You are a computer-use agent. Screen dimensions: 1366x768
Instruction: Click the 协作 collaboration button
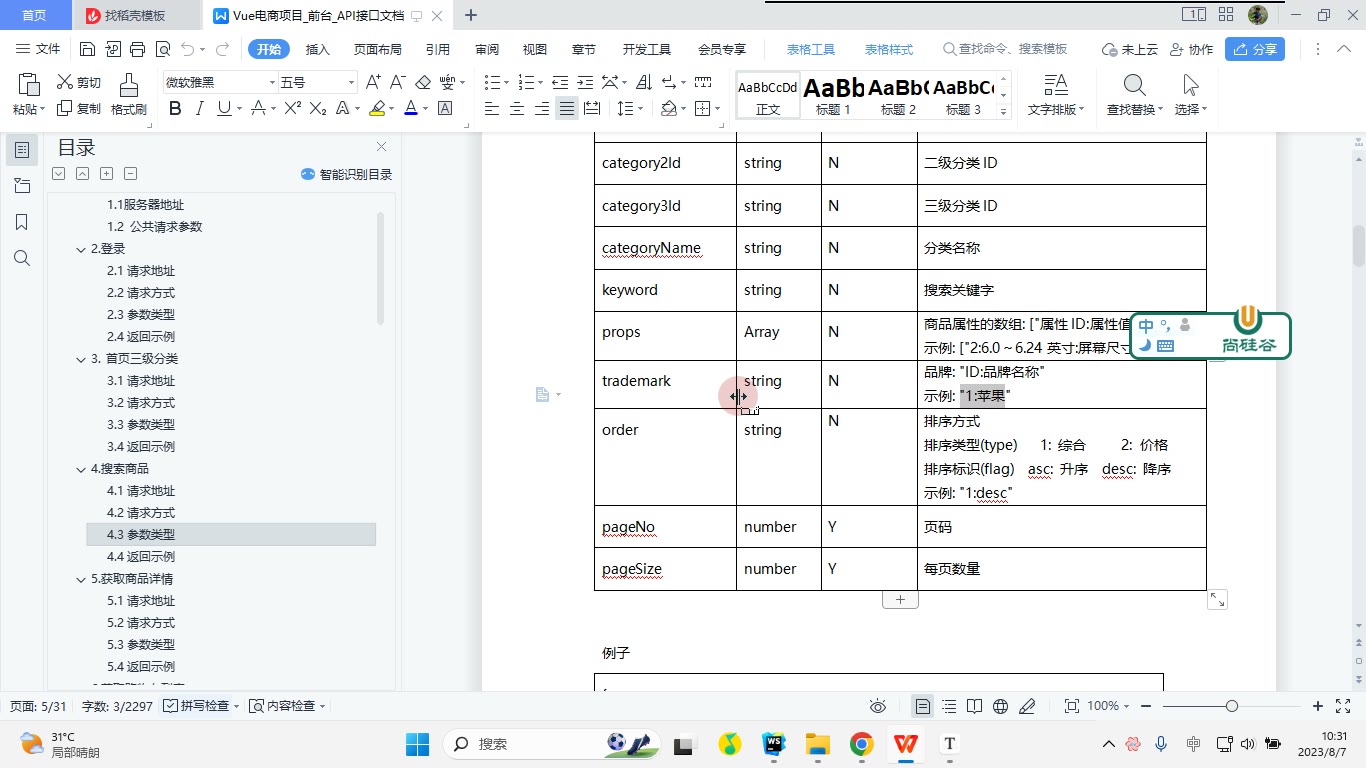(1190, 49)
